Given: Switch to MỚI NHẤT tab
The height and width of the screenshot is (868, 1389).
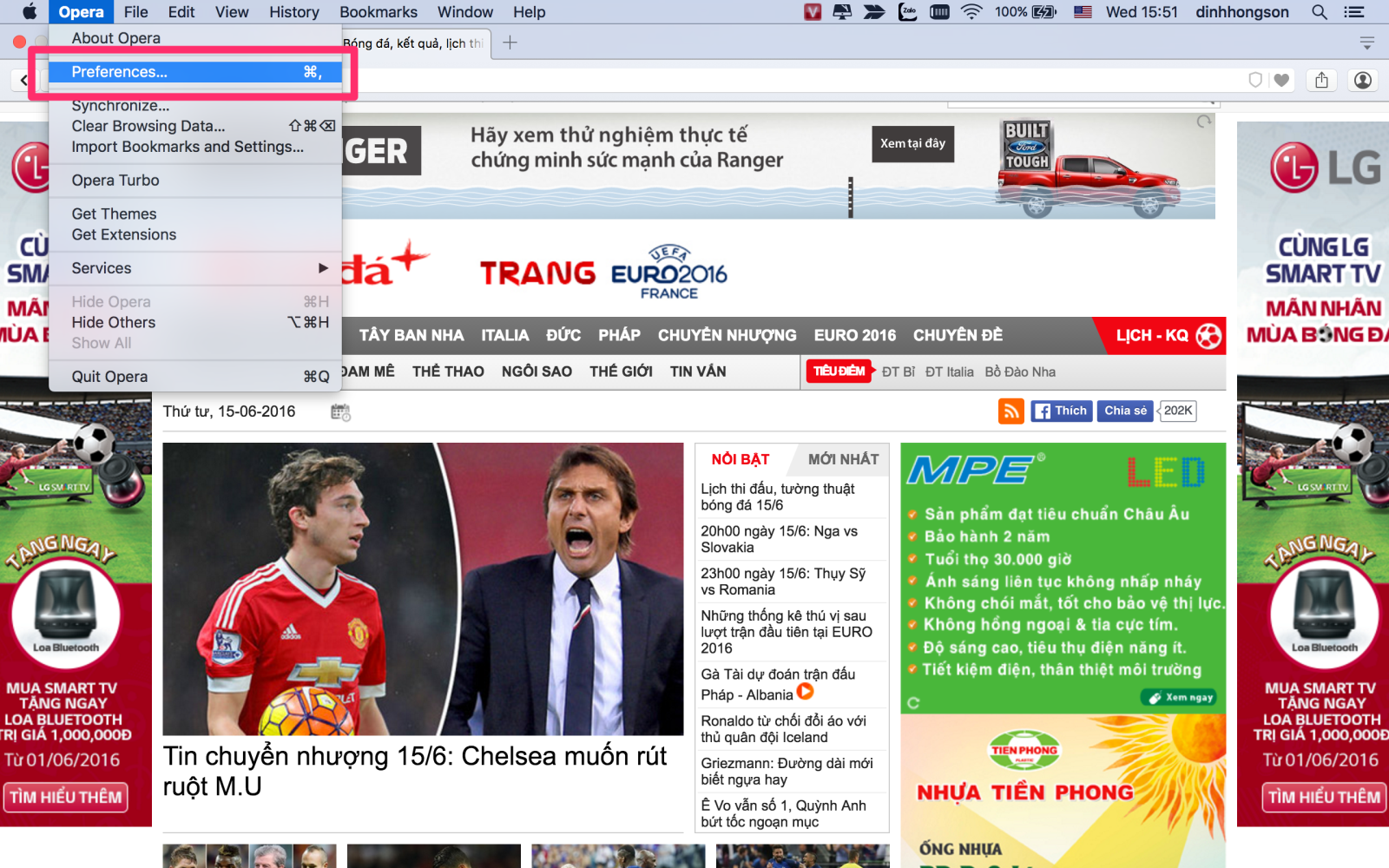Looking at the screenshot, I should point(843,459).
